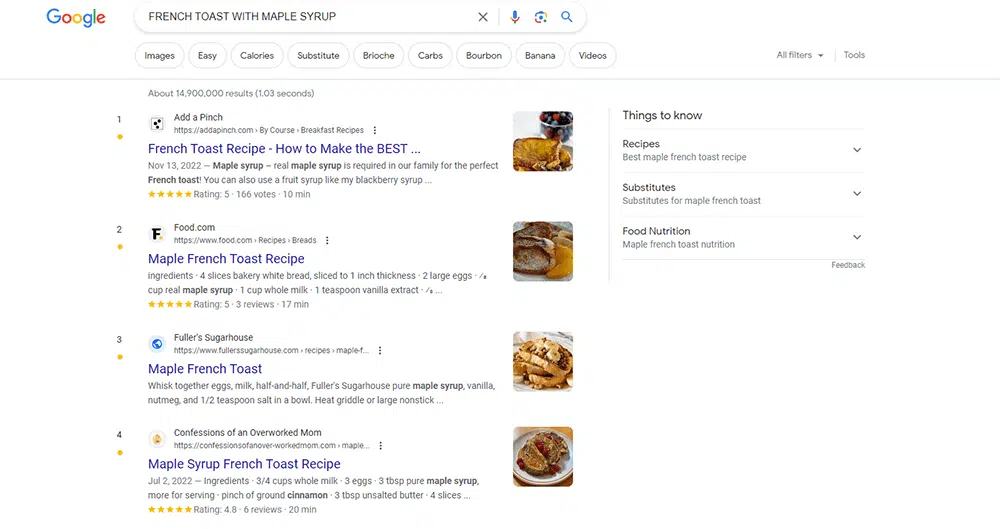Click the Food.com site favicon
Viewport: 1000px width, 529px height.
(157, 234)
